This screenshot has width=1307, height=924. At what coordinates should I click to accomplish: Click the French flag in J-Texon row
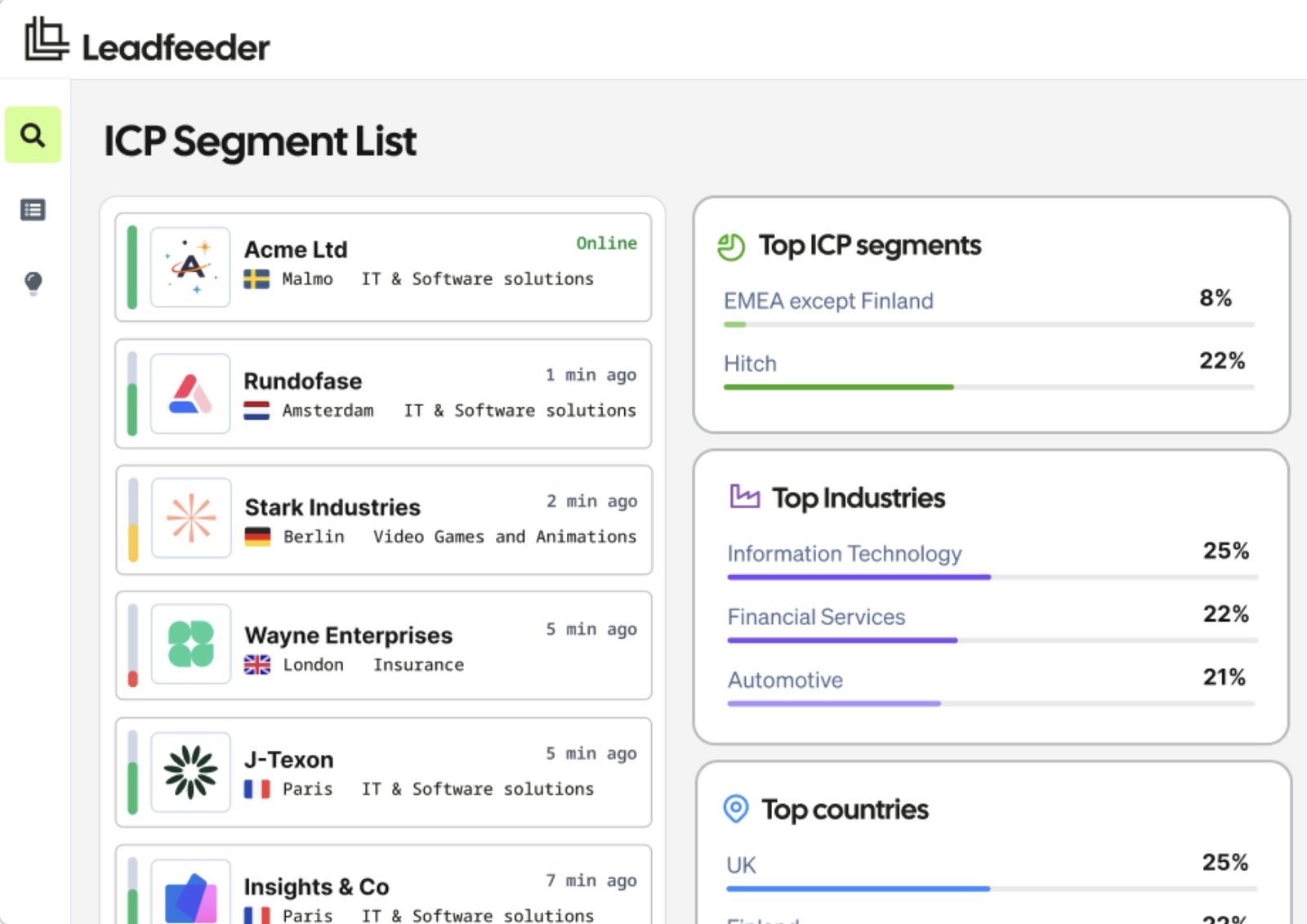tap(256, 789)
